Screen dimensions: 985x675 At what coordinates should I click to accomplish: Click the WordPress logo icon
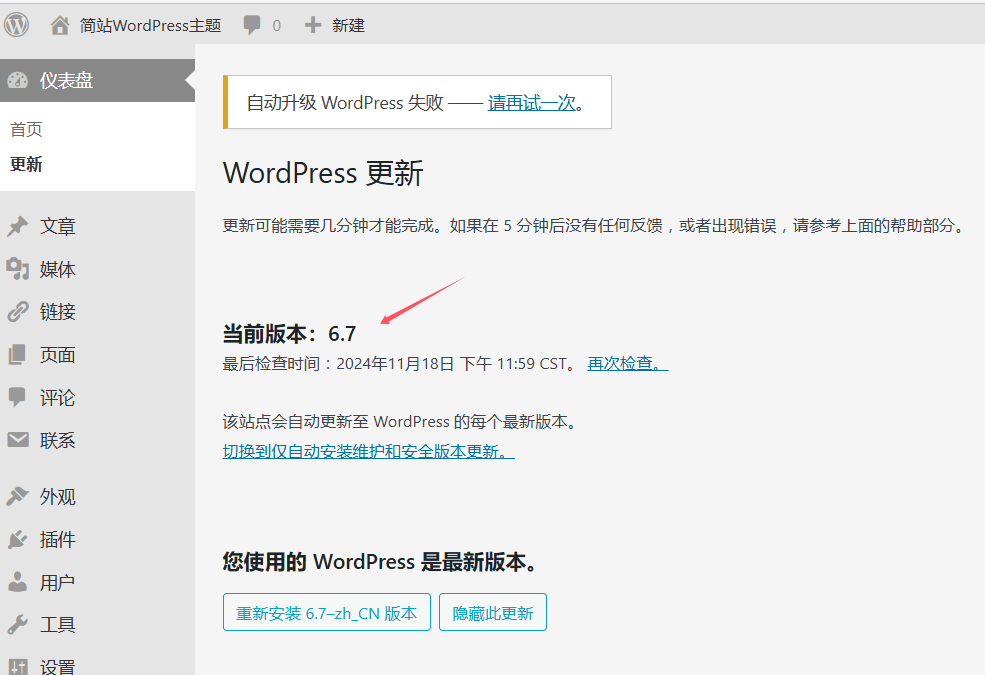17,25
